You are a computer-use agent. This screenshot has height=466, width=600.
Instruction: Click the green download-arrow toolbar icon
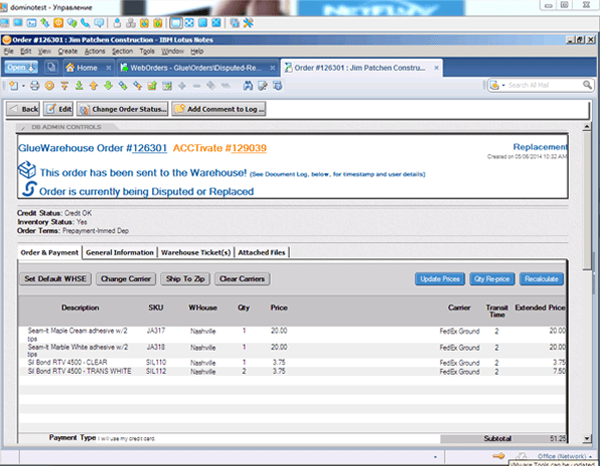click(x=79, y=86)
